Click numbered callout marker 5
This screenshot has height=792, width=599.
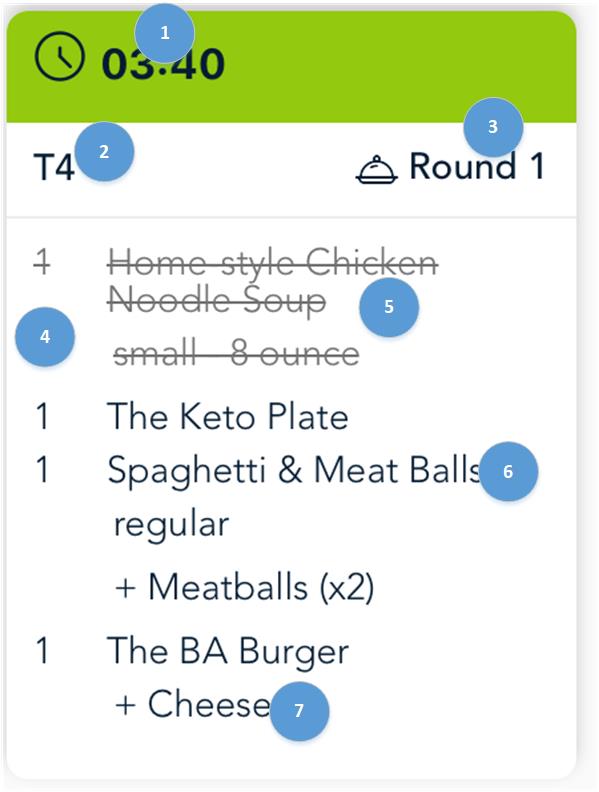click(389, 307)
